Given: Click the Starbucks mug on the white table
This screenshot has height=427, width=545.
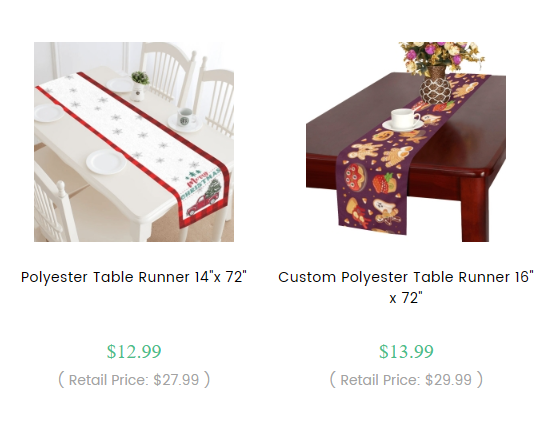Looking at the screenshot, I should point(185,117).
